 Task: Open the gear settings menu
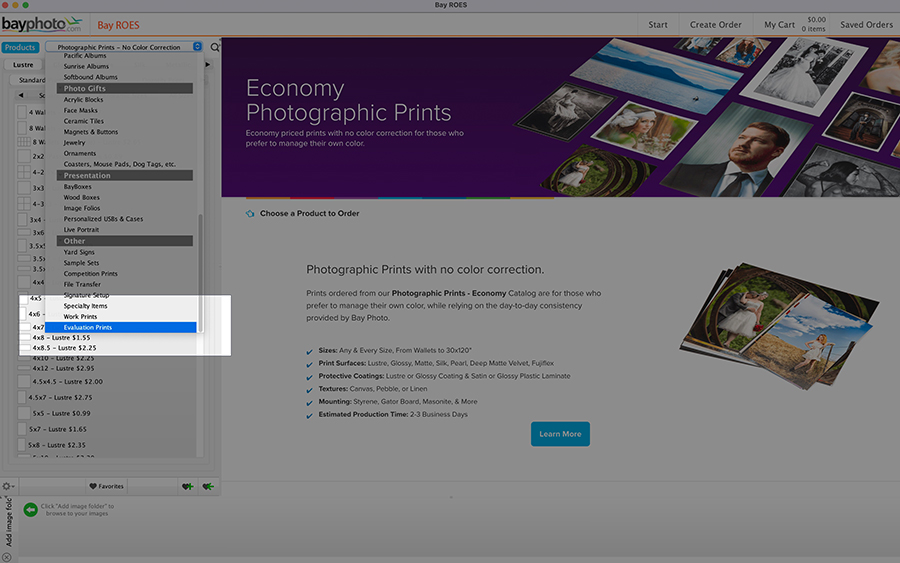pos(8,486)
